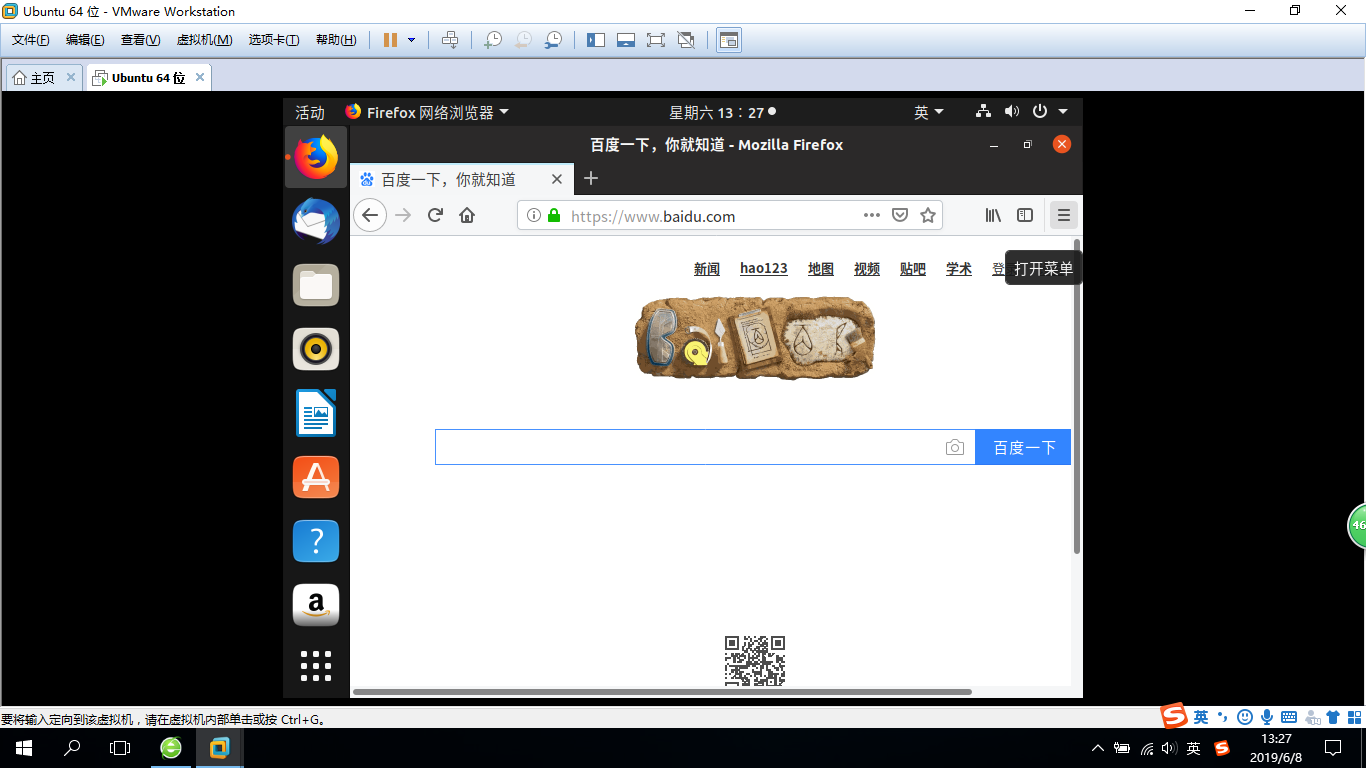The width and height of the screenshot is (1366, 768).
Task: Toggle the console view icon
Action: click(x=729, y=40)
